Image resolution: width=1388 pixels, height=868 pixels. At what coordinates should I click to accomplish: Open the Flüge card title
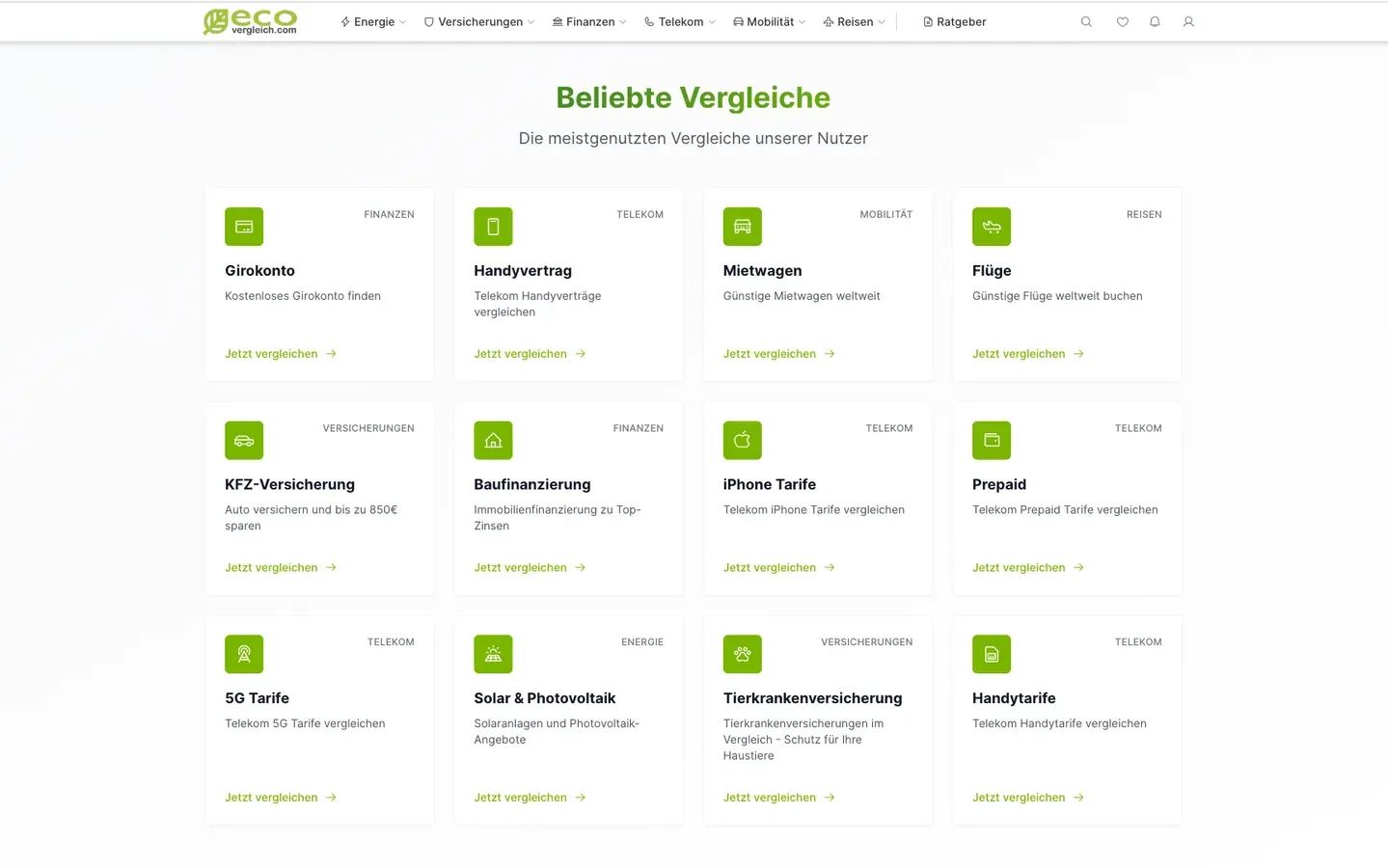coord(992,271)
